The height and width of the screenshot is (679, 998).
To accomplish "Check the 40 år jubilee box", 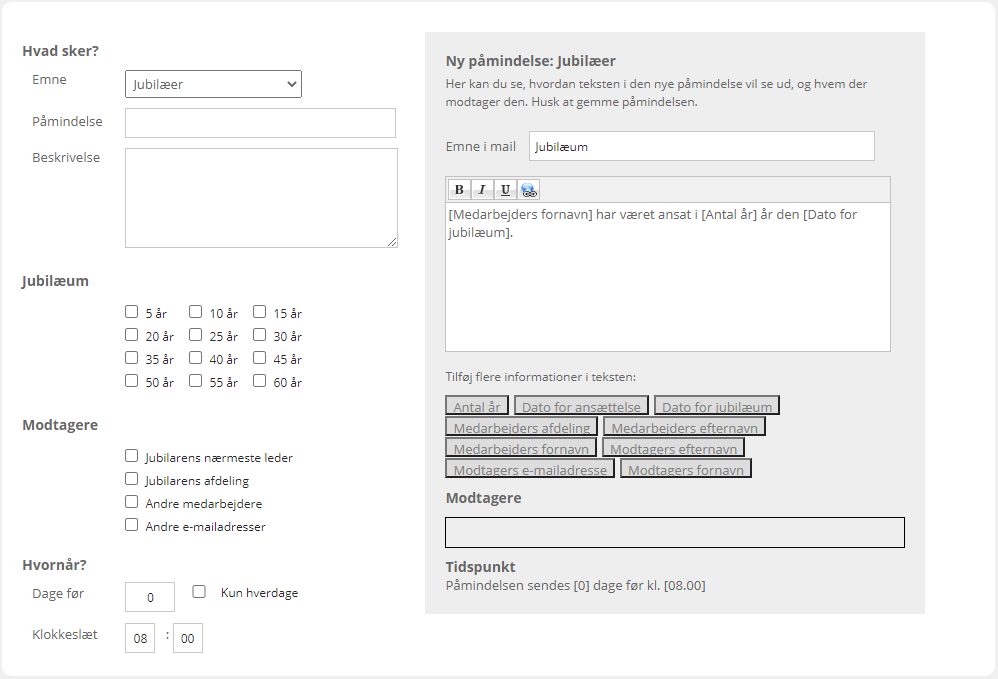I will pos(195,358).
